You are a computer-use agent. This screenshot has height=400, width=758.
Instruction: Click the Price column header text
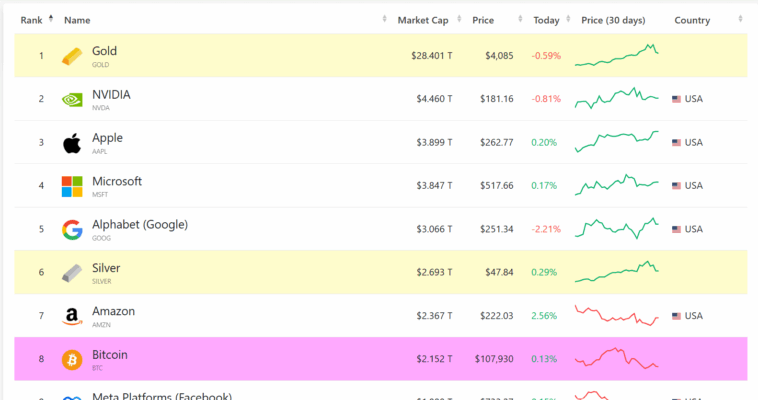pos(483,20)
